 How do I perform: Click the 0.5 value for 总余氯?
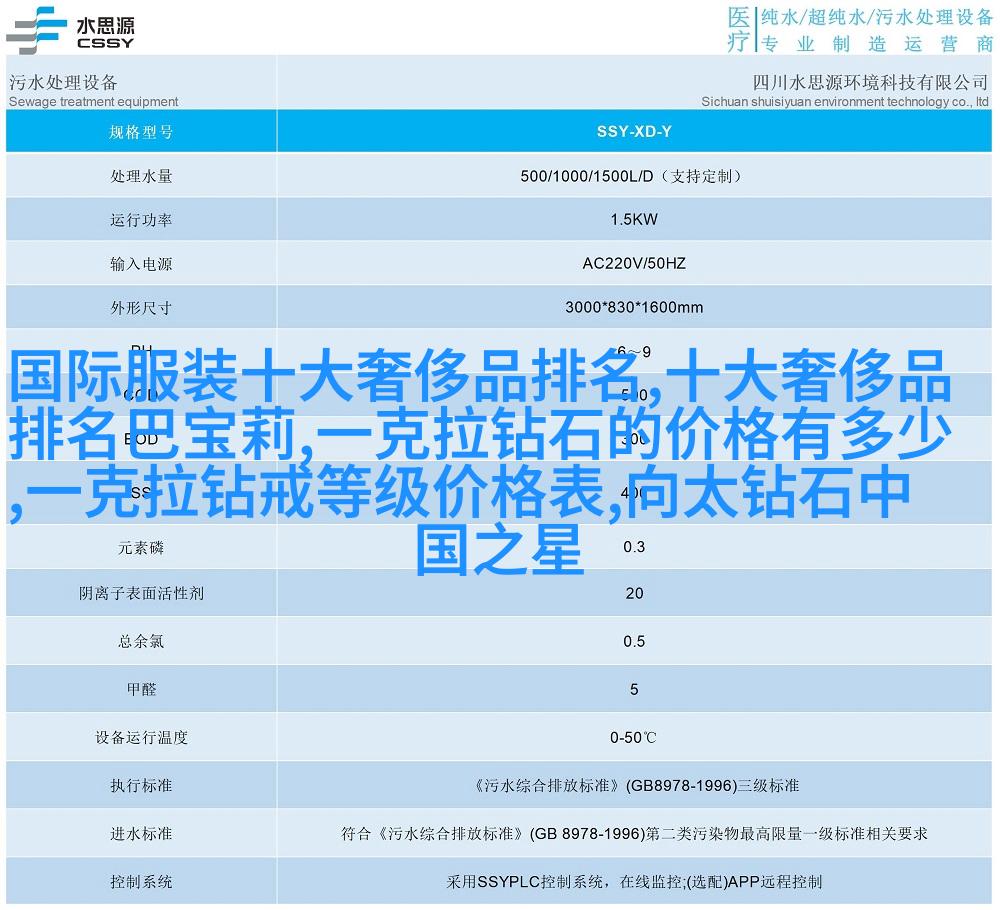tap(634, 641)
